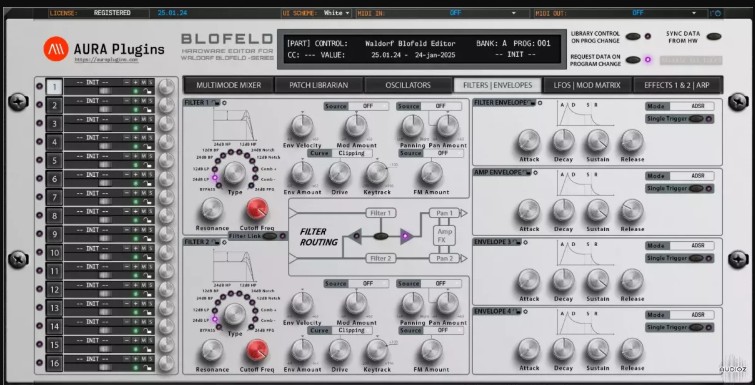Open Filter 2 Curve Clipping dropdown
Image resolution: width=755 pixels, height=385 pixels.
click(351, 331)
